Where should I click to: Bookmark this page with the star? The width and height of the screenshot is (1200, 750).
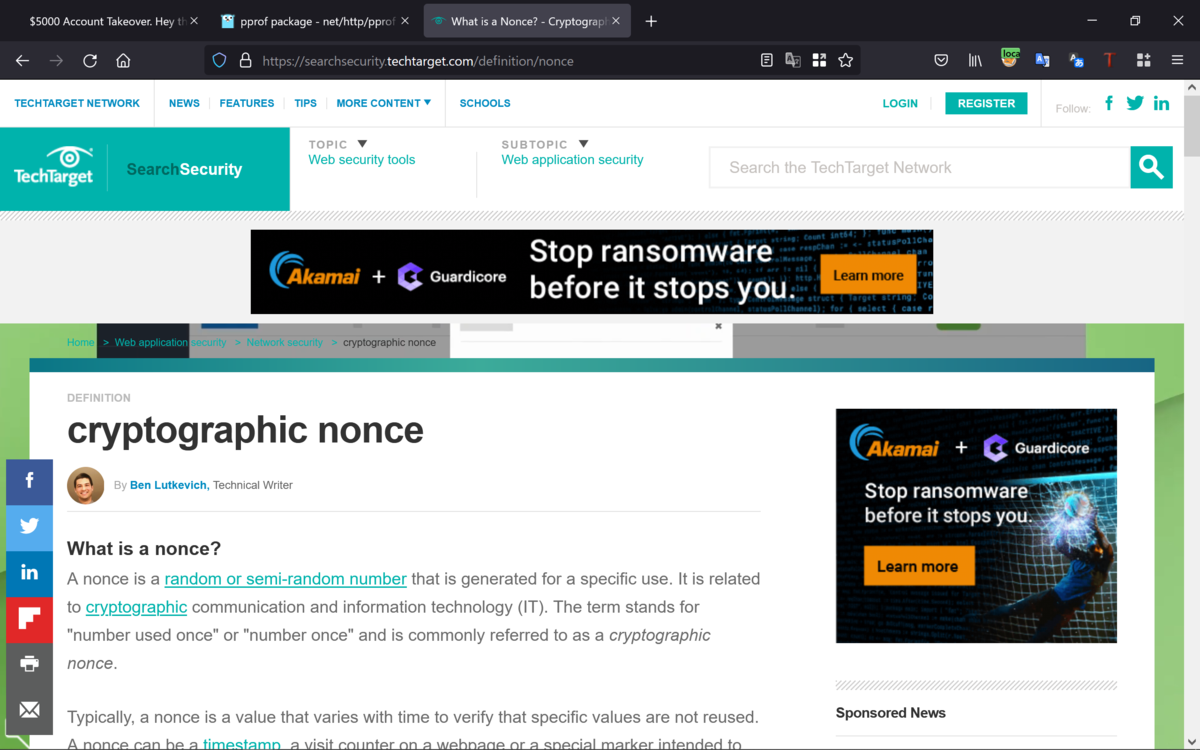pos(846,60)
